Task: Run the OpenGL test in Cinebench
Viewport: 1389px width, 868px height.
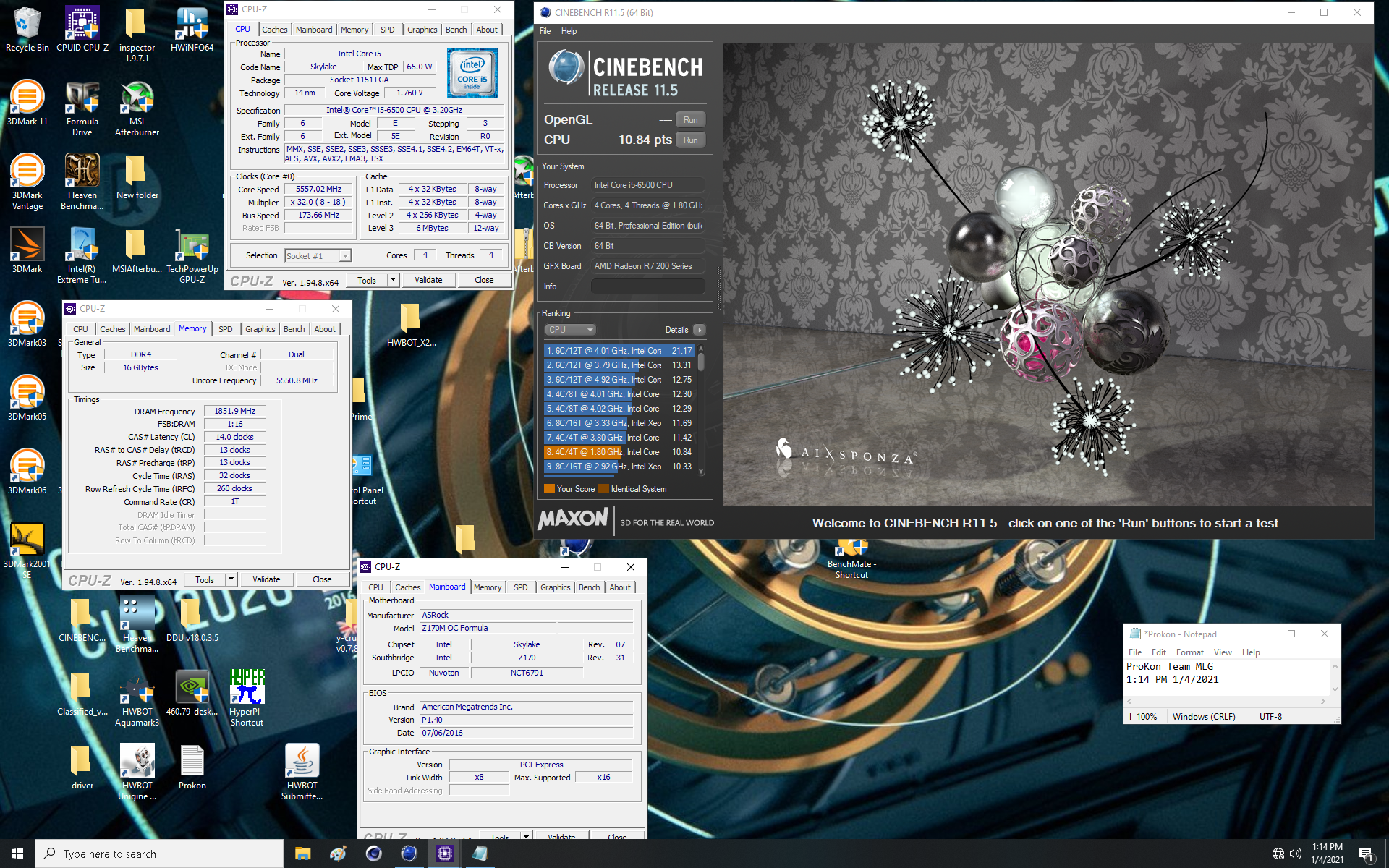Action: tap(690, 120)
